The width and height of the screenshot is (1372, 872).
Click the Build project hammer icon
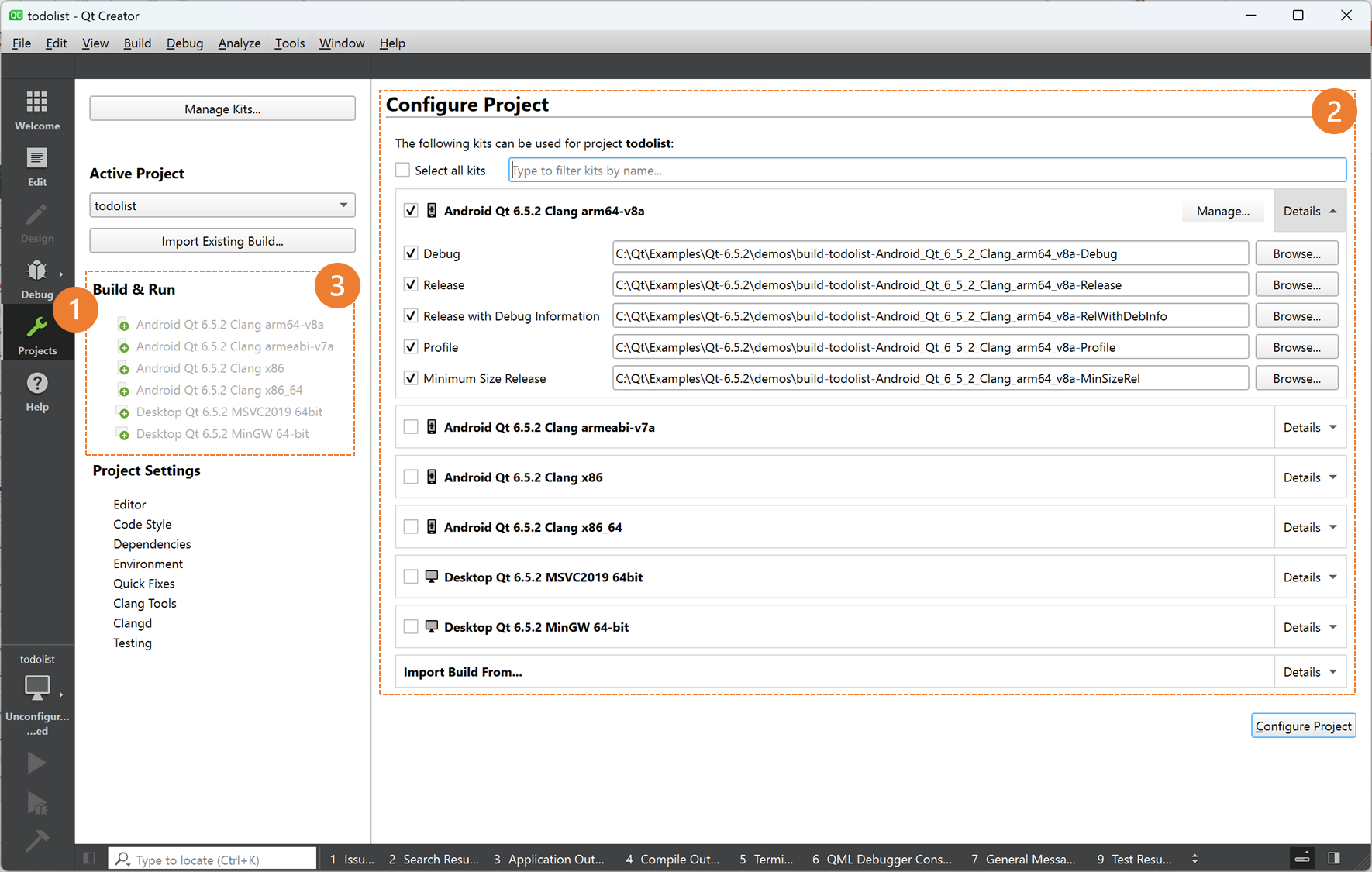point(36,841)
